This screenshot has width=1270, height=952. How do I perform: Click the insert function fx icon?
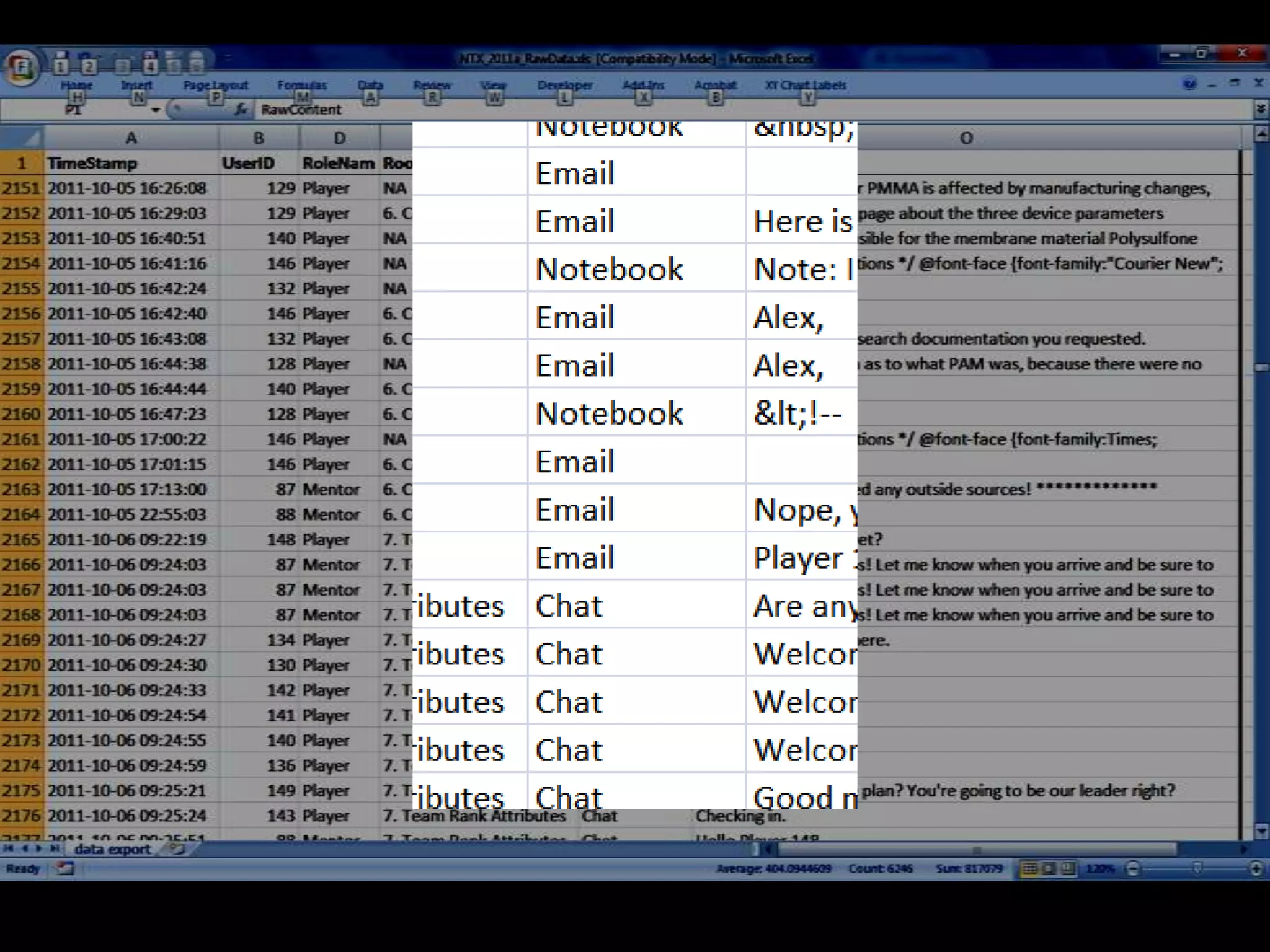click(x=241, y=110)
